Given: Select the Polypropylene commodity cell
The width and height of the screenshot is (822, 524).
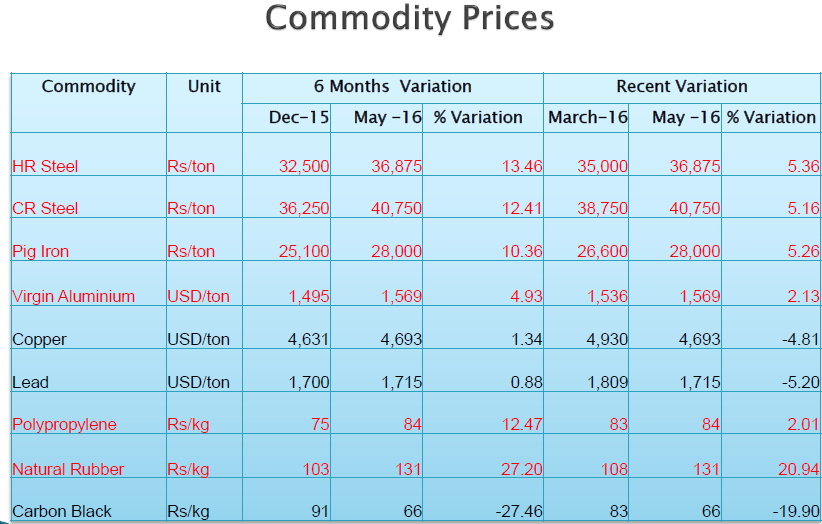Looking at the screenshot, I should (x=64, y=424).
